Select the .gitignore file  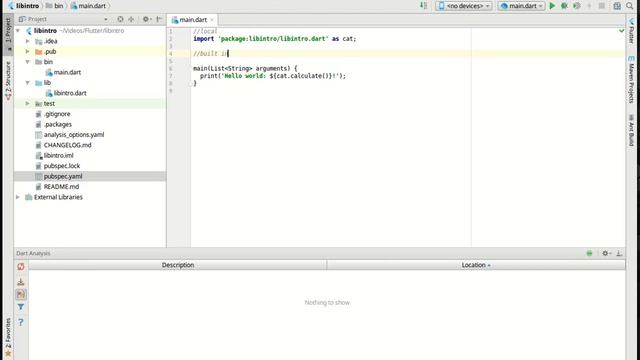pyautogui.click(x=57, y=114)
